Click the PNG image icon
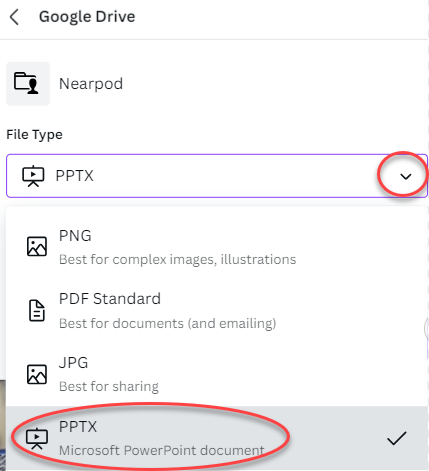The width and height of the screenshot is (429, 471). click(x=37, y=247)
